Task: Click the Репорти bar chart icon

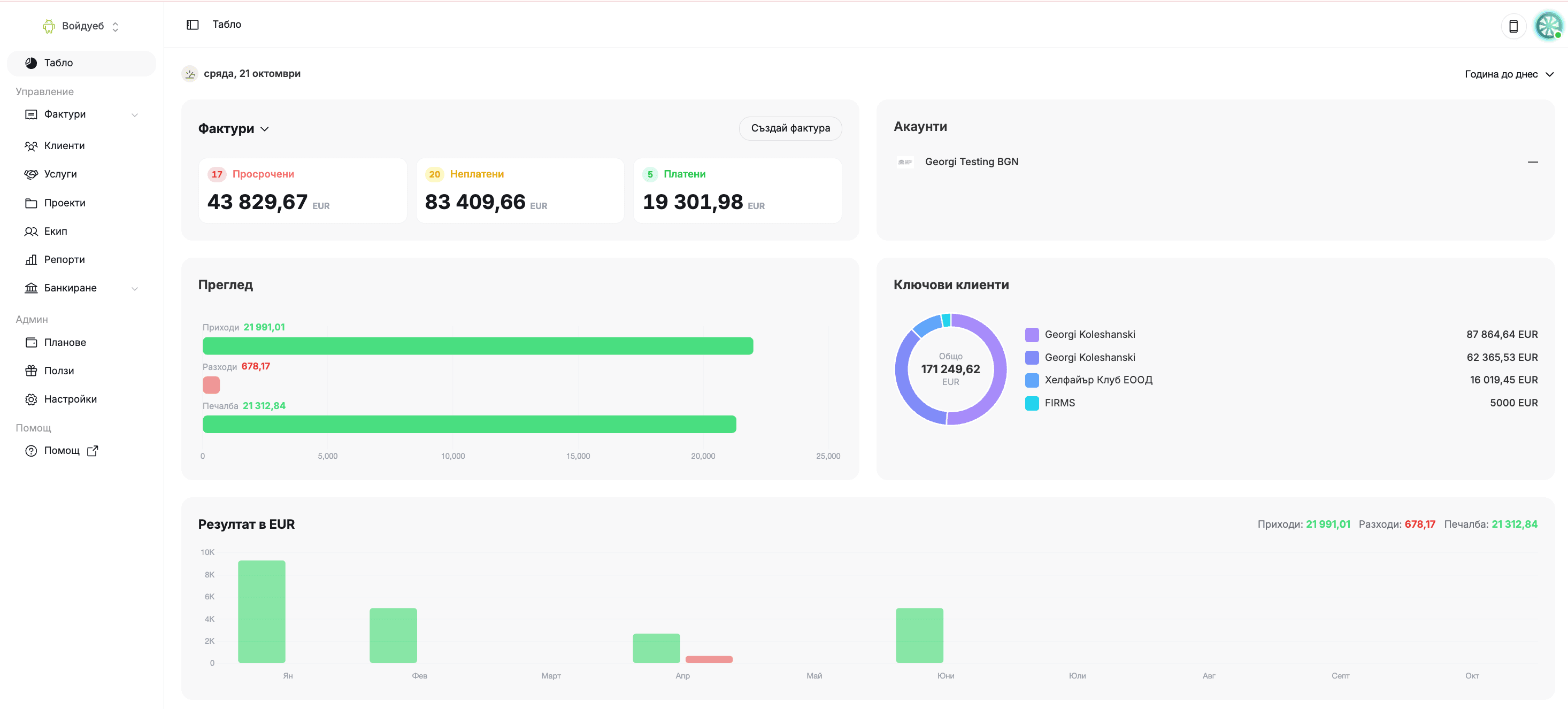Action: [x=31, y=260]
